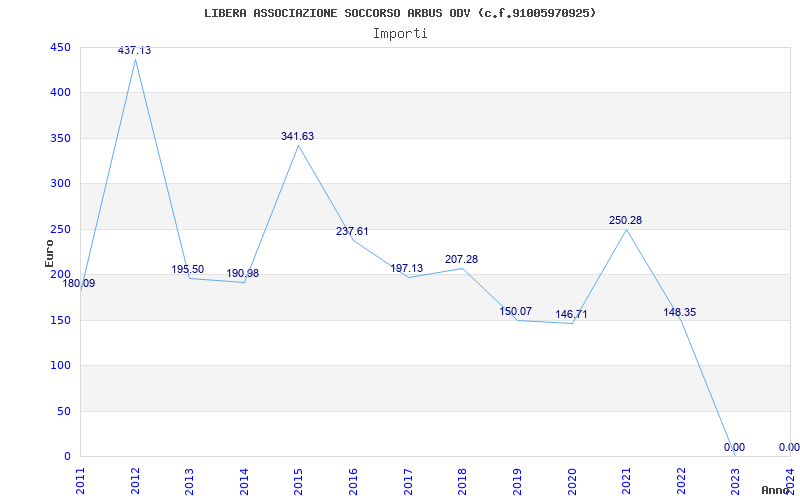Screen dimensions: 800x500
Task: Click the 200 y-axis tick label
Action: [60, 274]
